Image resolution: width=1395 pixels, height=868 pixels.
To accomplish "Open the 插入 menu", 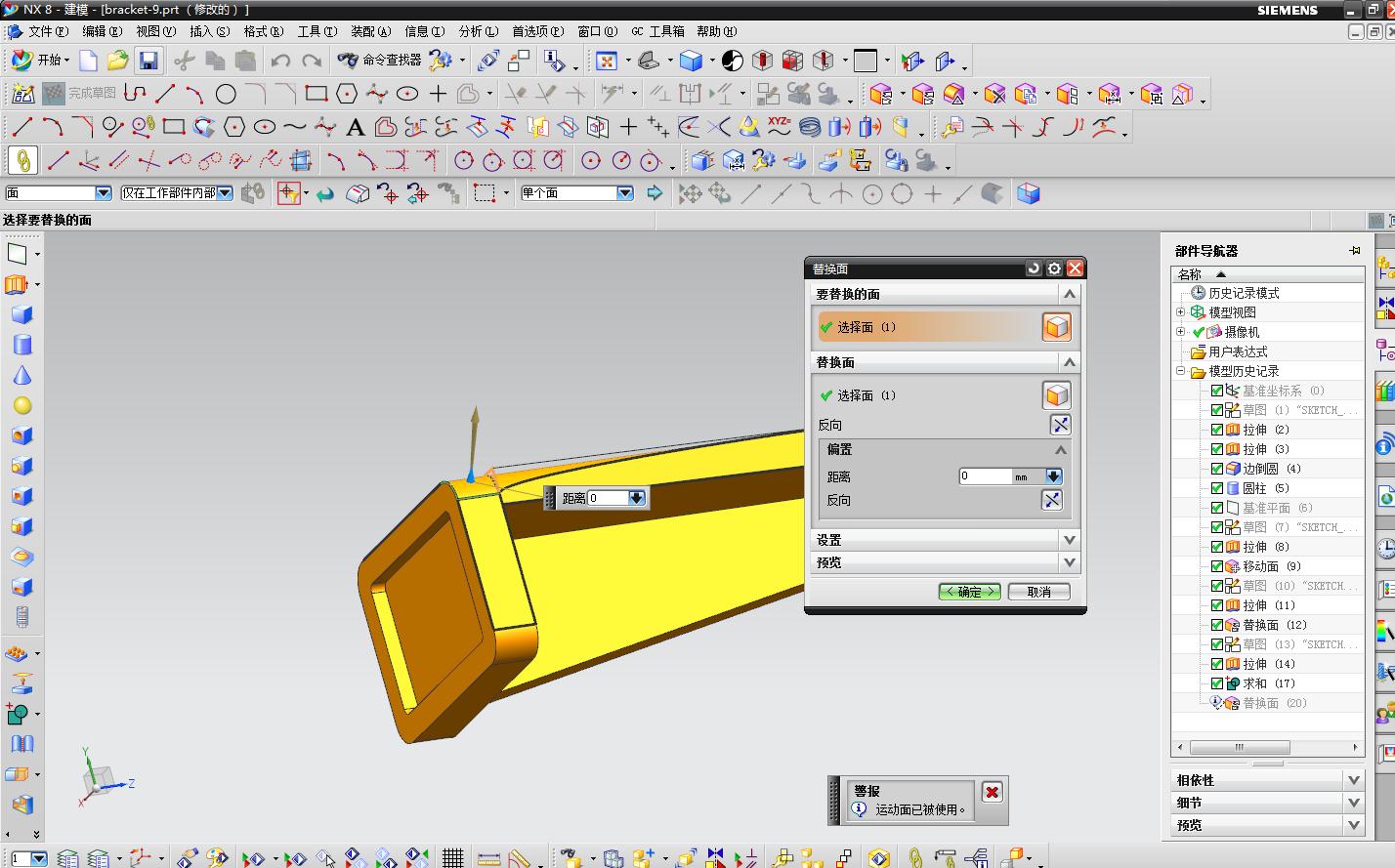I will click(209, 31).
